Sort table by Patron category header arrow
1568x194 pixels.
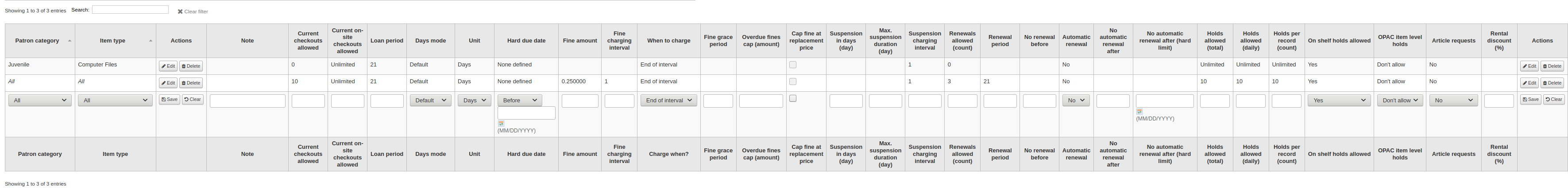(70, 41)
